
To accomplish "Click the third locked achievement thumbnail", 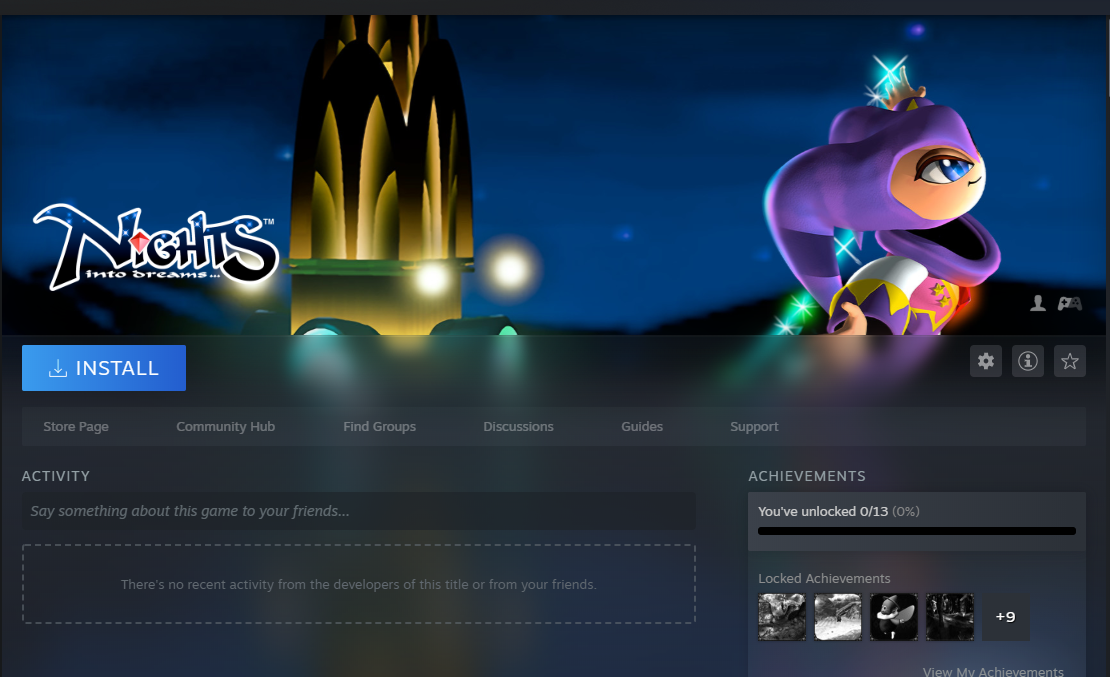I will [x=893, y=617].
